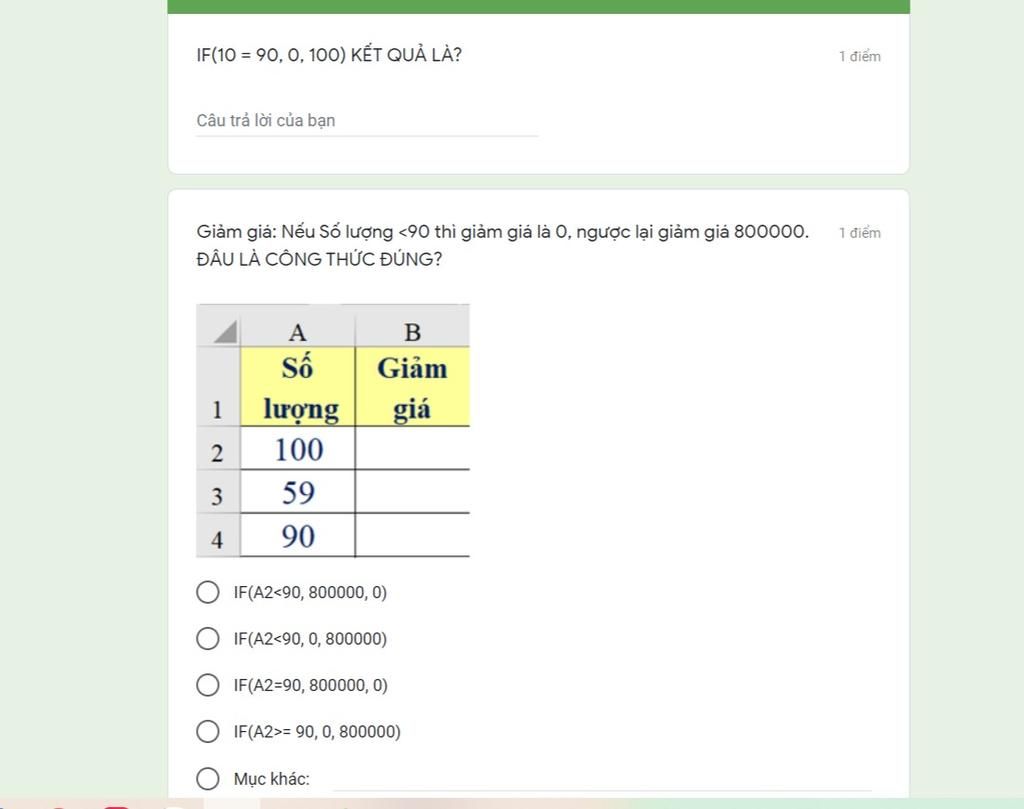
Task: Click column B header in the spreadsheet image
Action: click(412, 331)
